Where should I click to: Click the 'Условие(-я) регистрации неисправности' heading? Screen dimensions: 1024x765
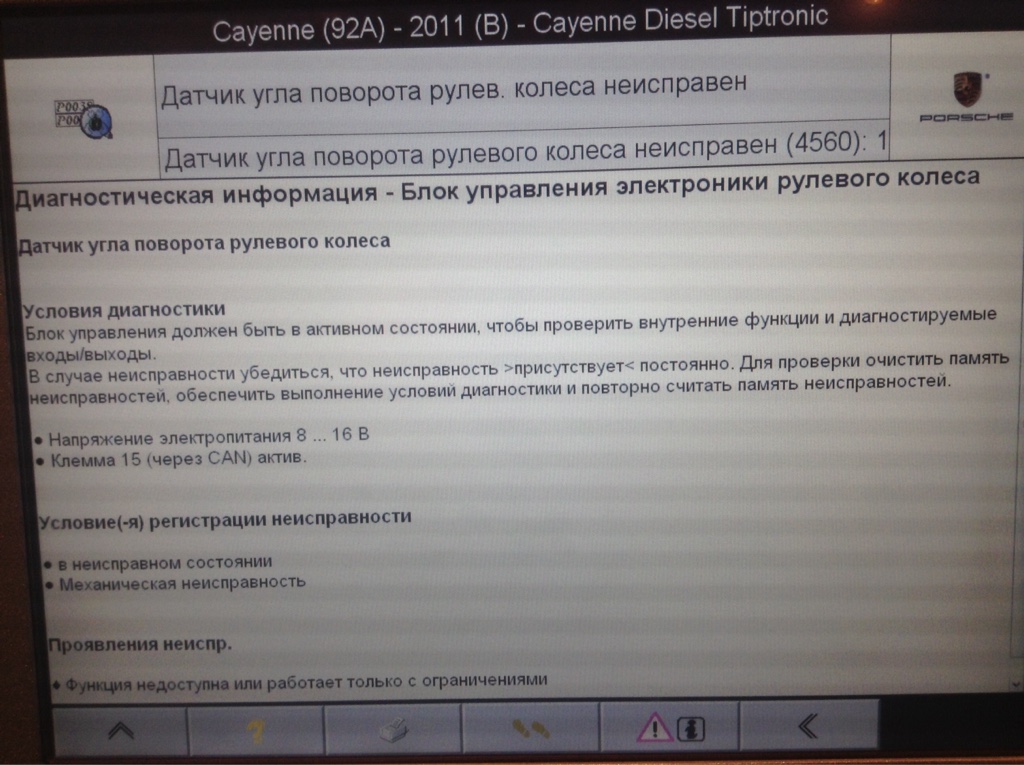pos(225,518)
